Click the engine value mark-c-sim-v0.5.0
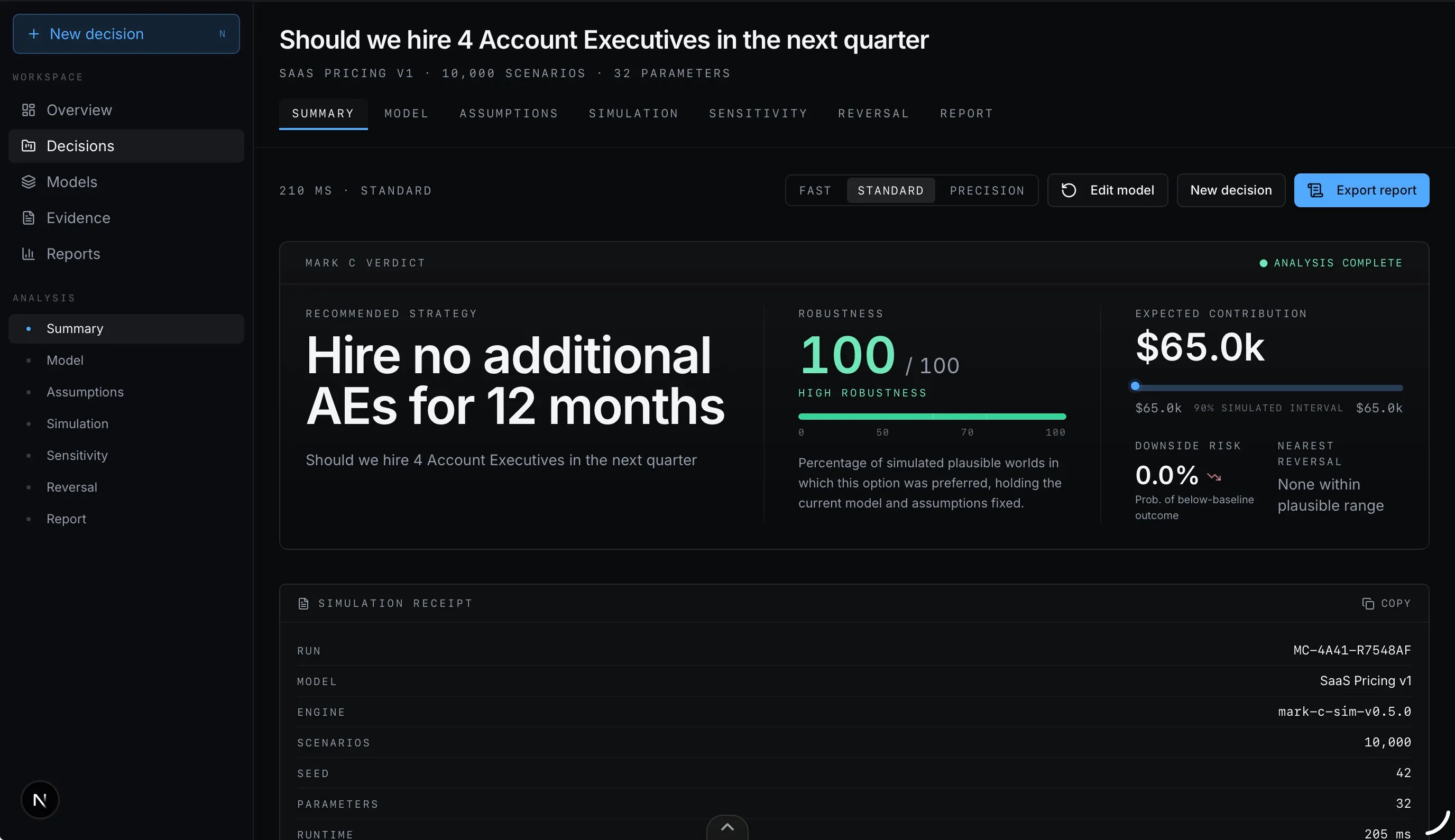Viewport: 1455px width, 840px height. click(1344, 712)
